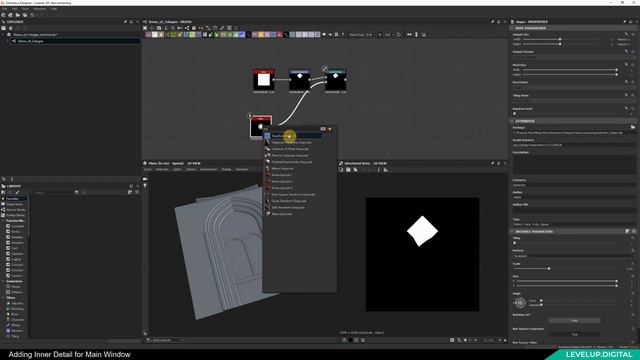Click the light bulb icon in 3D view sidebar
Viewport: 640px width, 360px height.
tap(145, 186)
